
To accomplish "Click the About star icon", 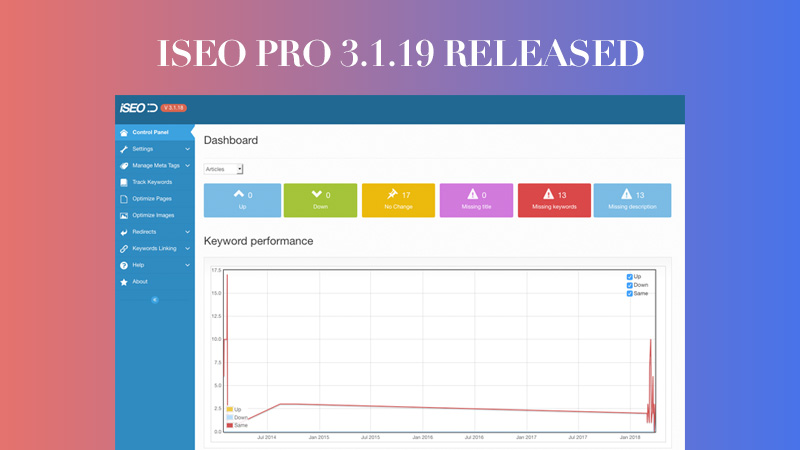I will tap(124, 281).
